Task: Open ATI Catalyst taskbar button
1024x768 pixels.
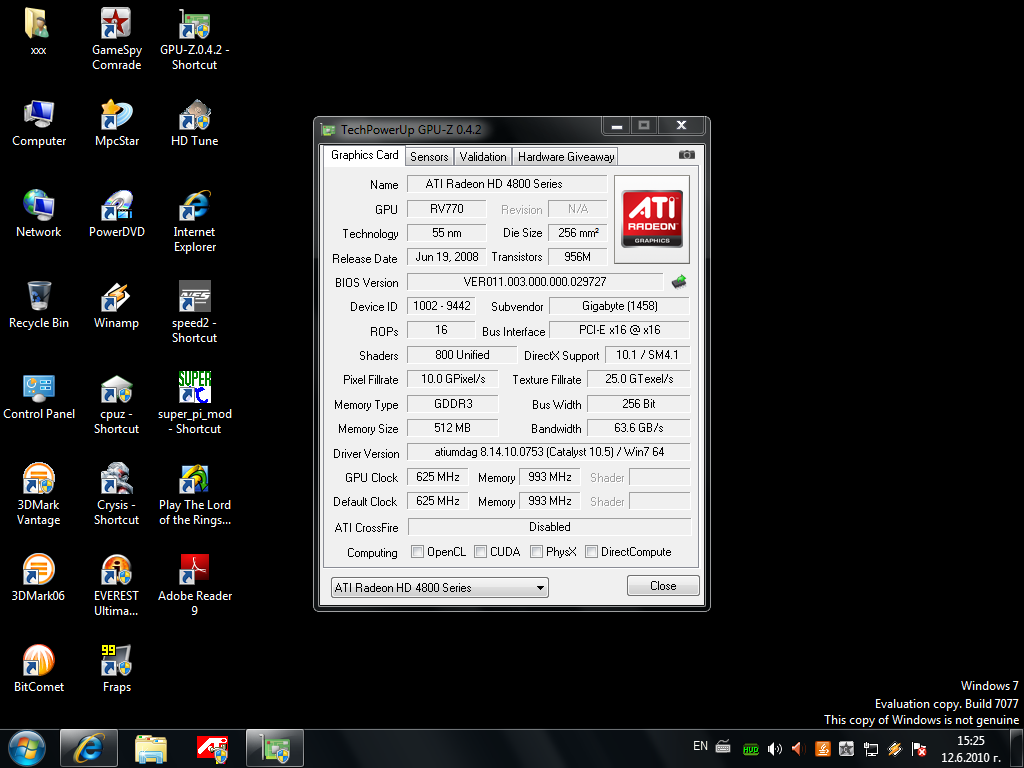Action: tap(213, 748)
